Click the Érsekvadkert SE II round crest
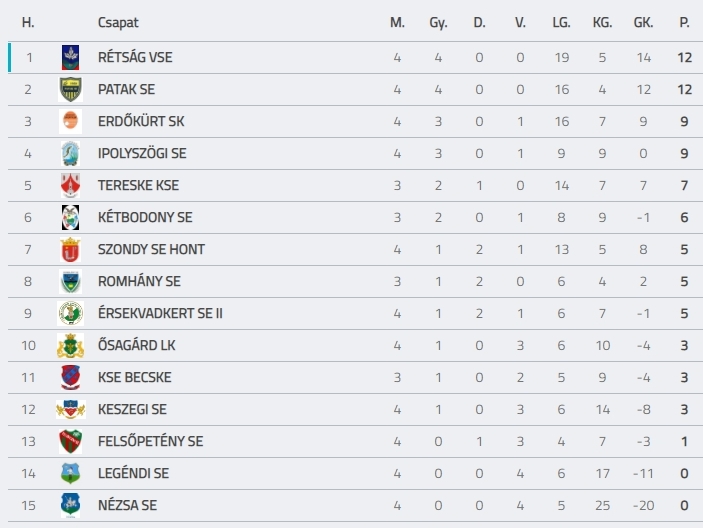 click(x=70, y=313)
